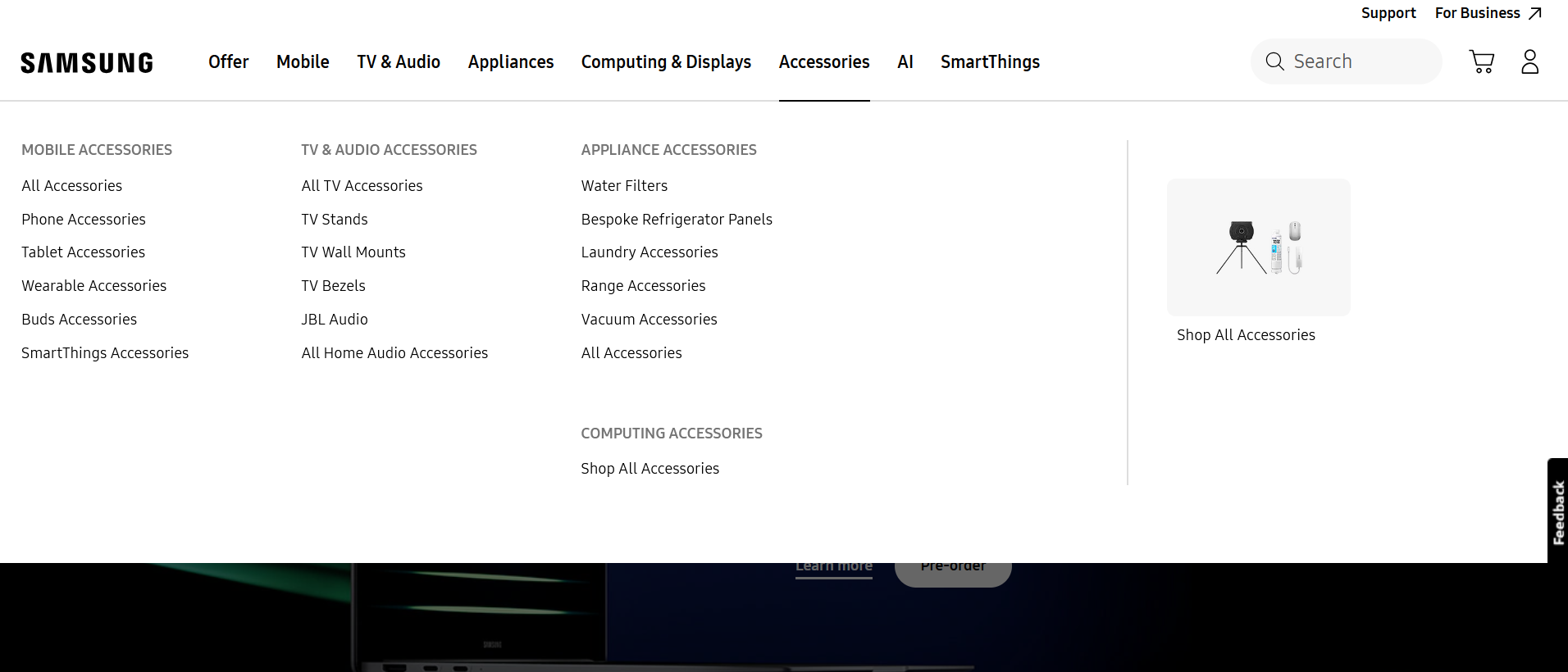Go to TV Stands
1568x672 pixels.
point(335,220)
